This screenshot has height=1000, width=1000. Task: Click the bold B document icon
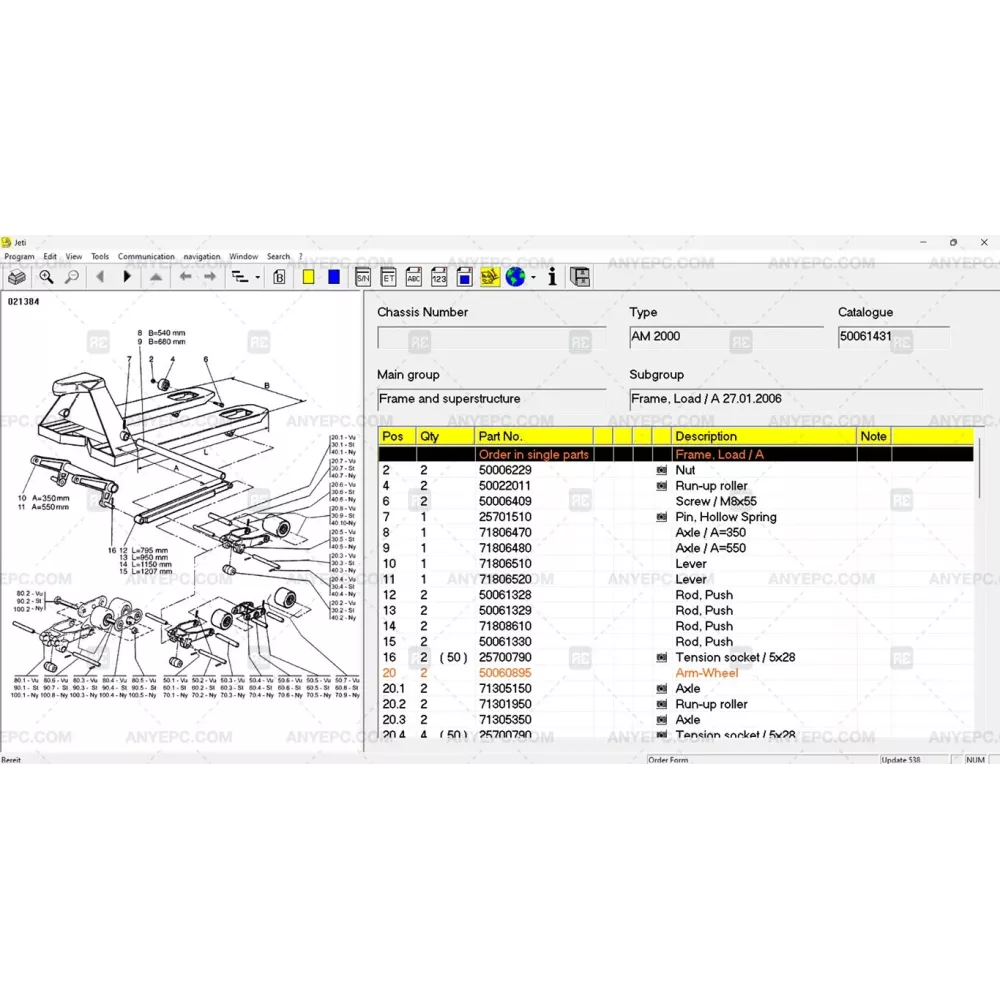tap(280, 277)
